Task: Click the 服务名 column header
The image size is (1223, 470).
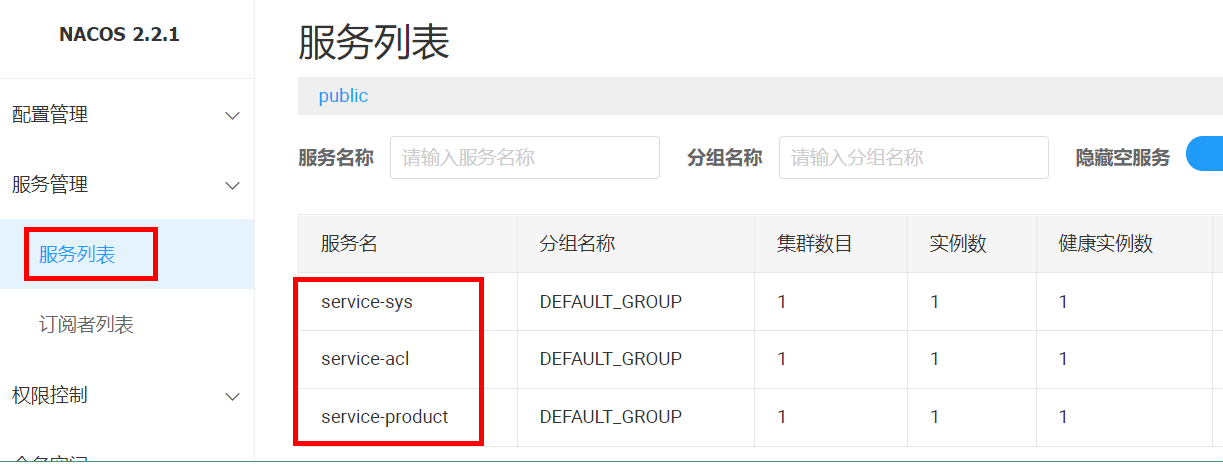Action: click(x=349, y=244)
